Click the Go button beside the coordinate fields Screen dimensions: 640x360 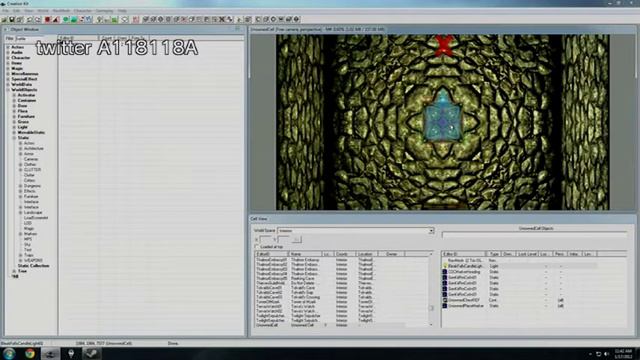click(x=297, y=240)
